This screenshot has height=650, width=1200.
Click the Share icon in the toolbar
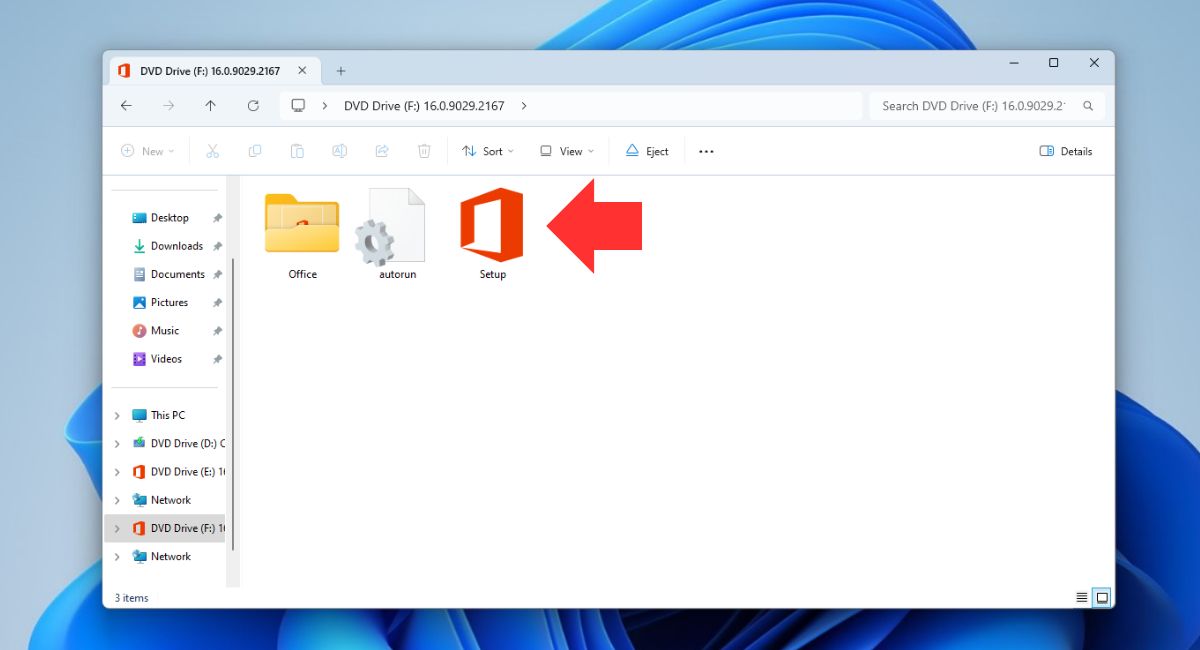(382, 150)
